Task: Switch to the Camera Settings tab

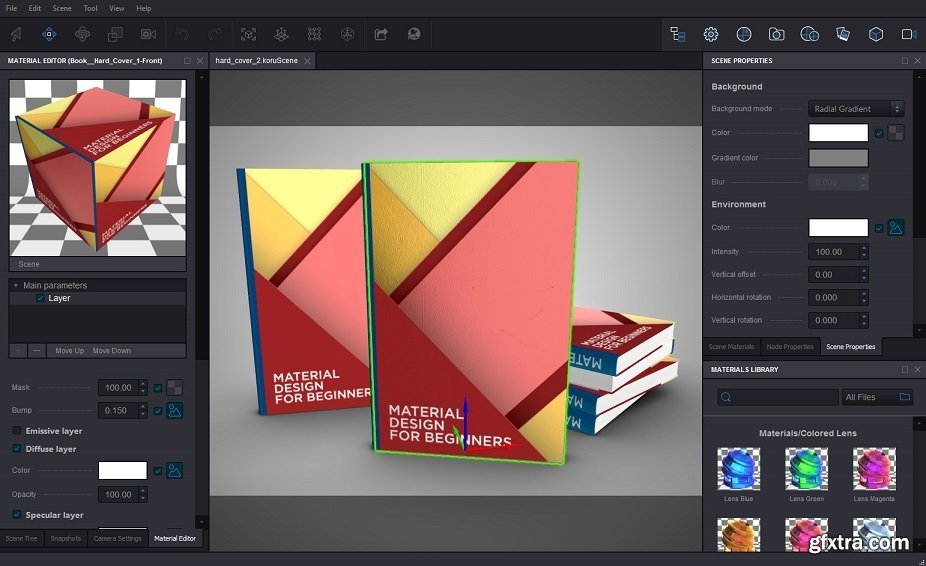Action: (x=117, y=538)
